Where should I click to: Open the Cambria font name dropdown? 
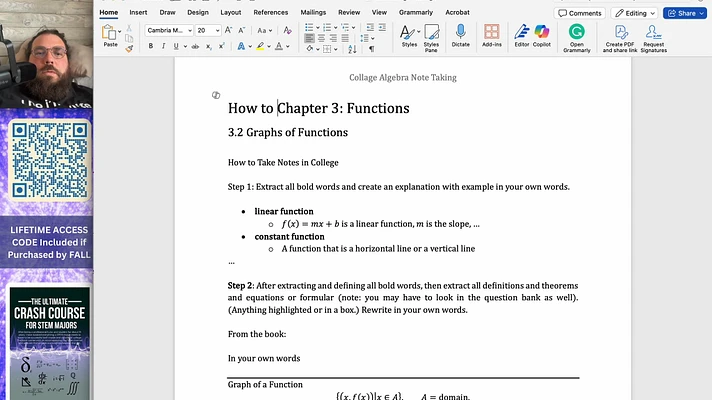(190, 30)
